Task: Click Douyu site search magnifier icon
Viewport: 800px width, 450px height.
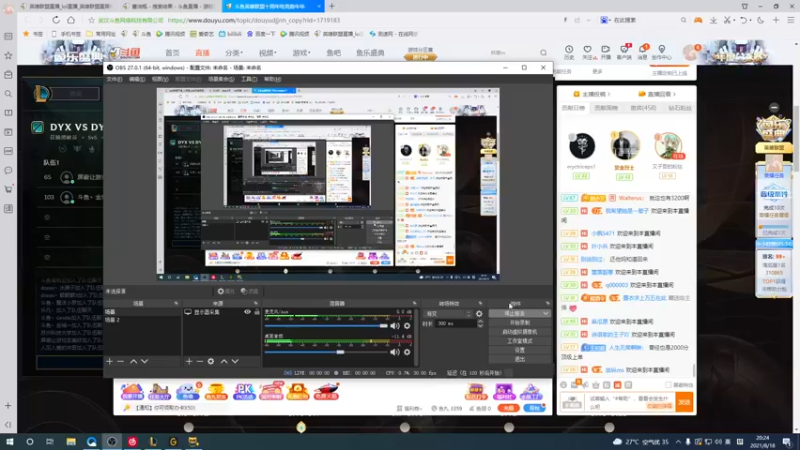Action: point(543,53)
